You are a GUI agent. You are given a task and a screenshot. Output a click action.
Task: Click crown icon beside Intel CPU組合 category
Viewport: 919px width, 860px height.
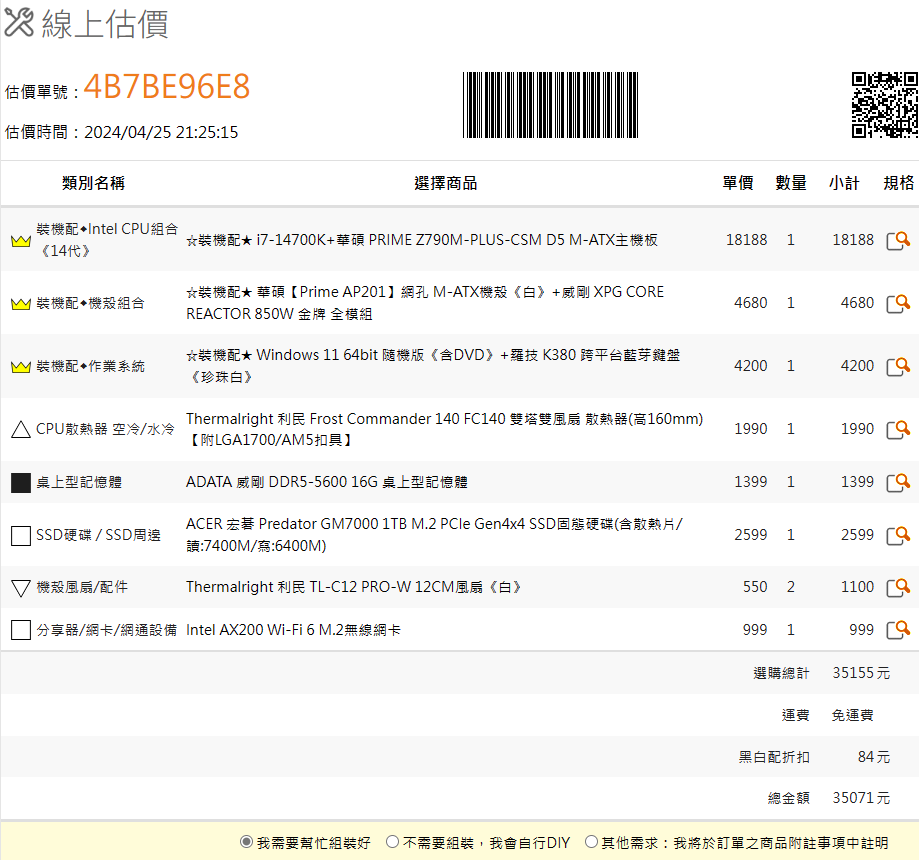pyautogui.click(x=21, y=240)
